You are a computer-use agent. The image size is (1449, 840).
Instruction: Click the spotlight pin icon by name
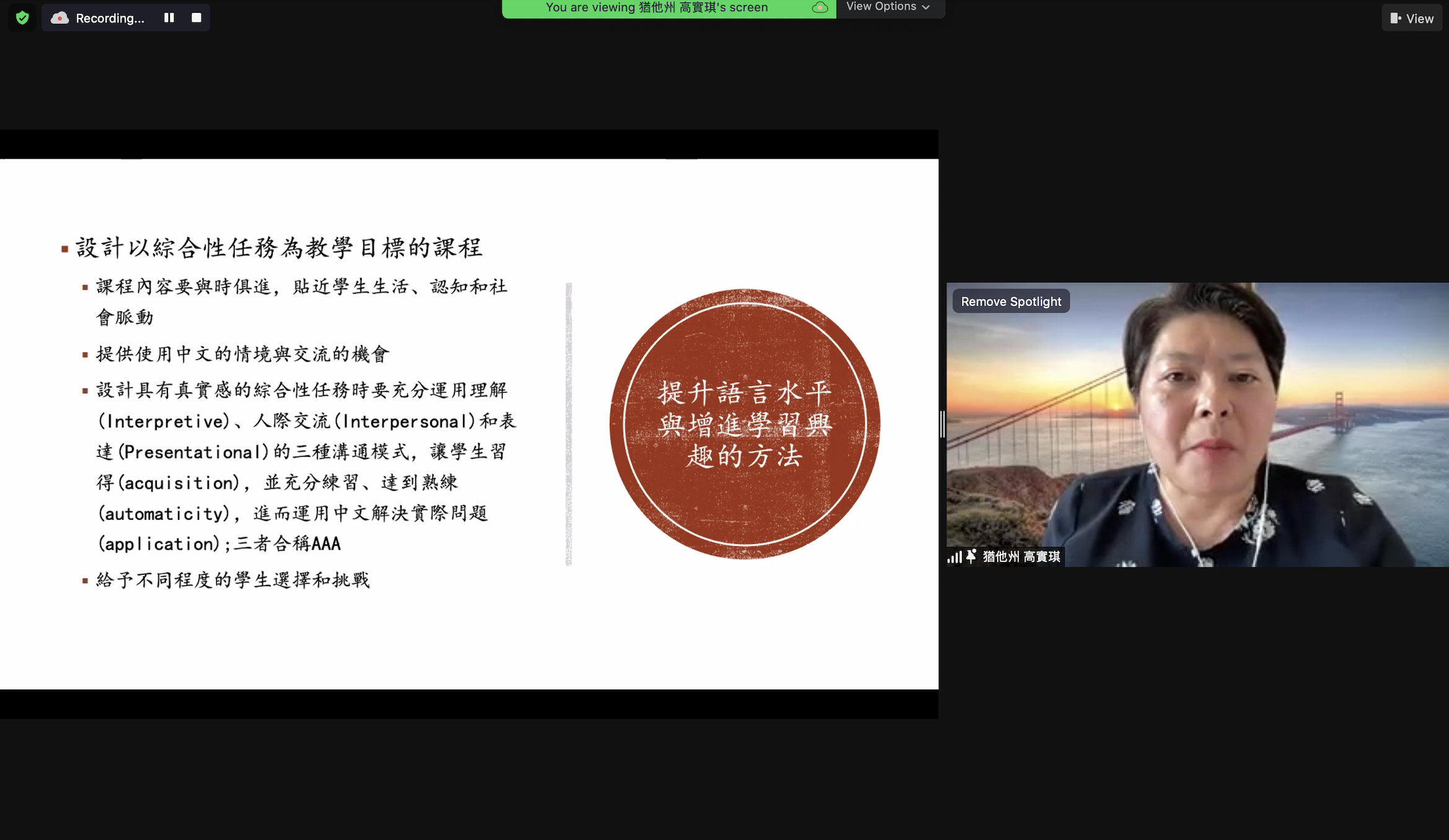(971, 556)
